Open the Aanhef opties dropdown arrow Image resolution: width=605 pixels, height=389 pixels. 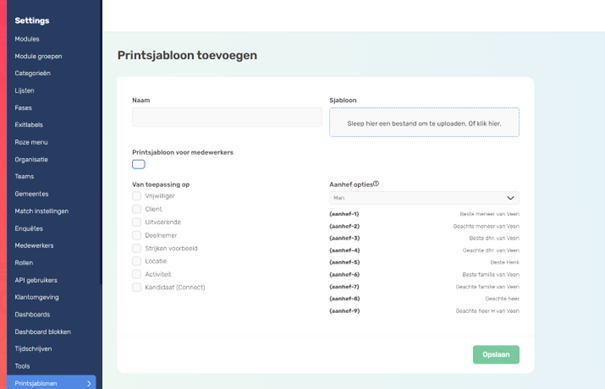coord(510,198)
